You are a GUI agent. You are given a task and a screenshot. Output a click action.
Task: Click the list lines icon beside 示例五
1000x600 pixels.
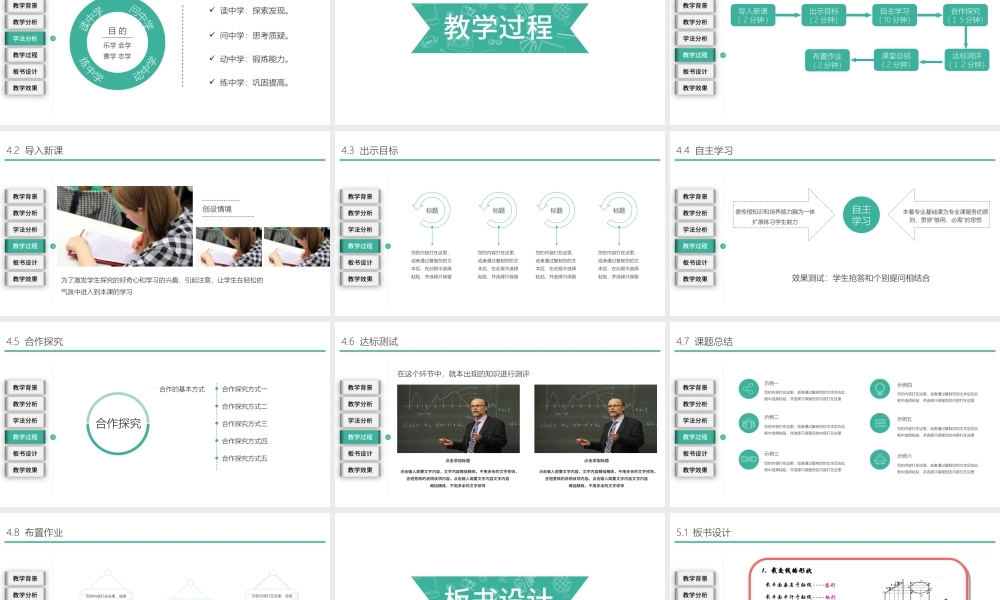point(880,423)
